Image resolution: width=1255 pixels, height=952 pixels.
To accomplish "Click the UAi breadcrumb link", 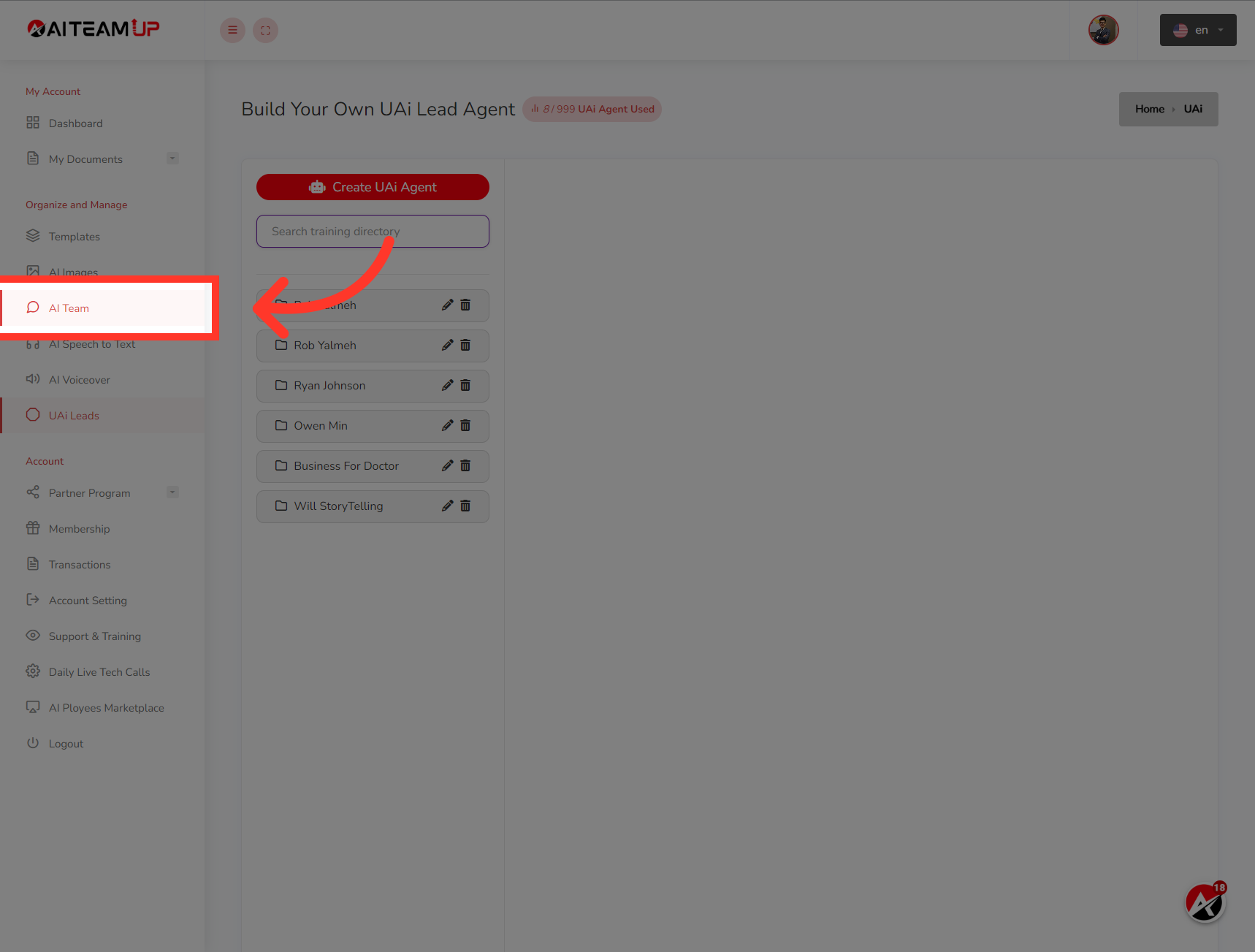I will pos(1193,109).
